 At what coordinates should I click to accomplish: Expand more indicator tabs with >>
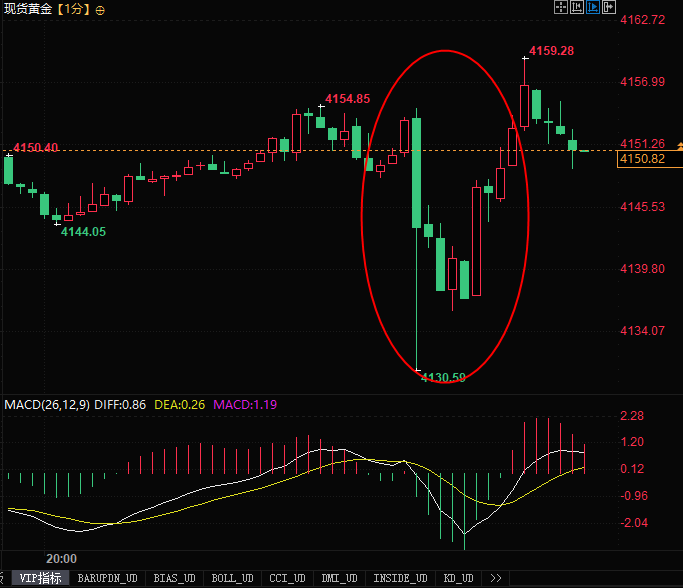point(496,578)
